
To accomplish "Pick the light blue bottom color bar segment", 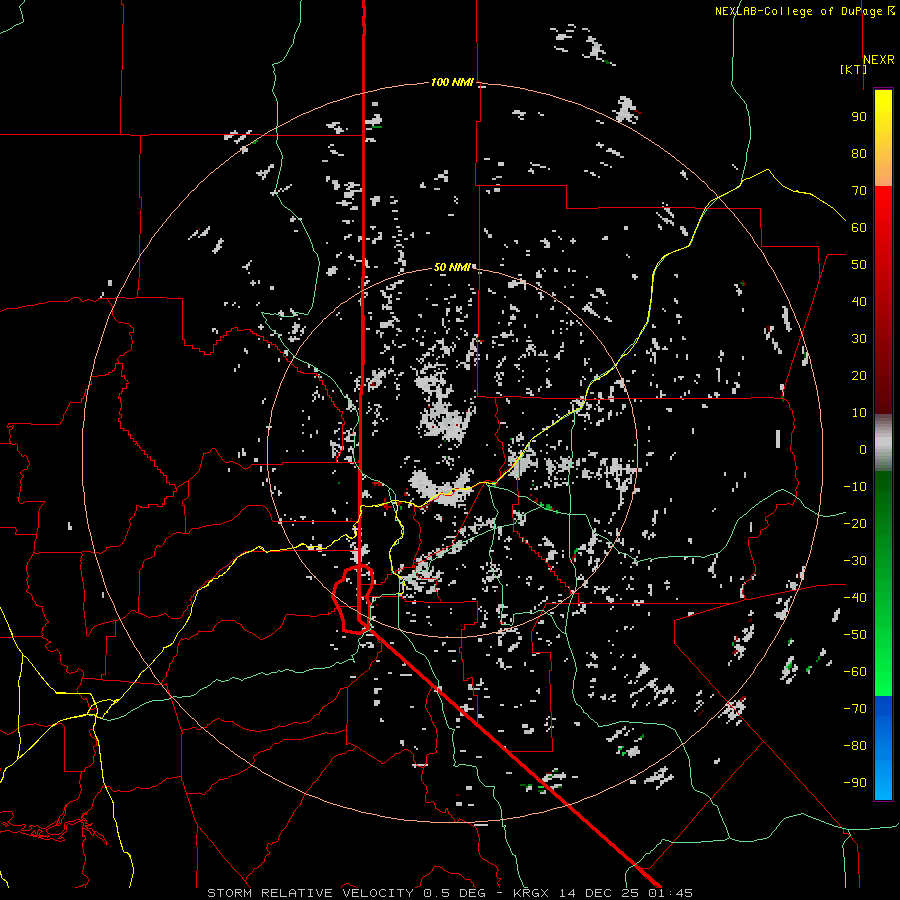I will click(883, 775).
